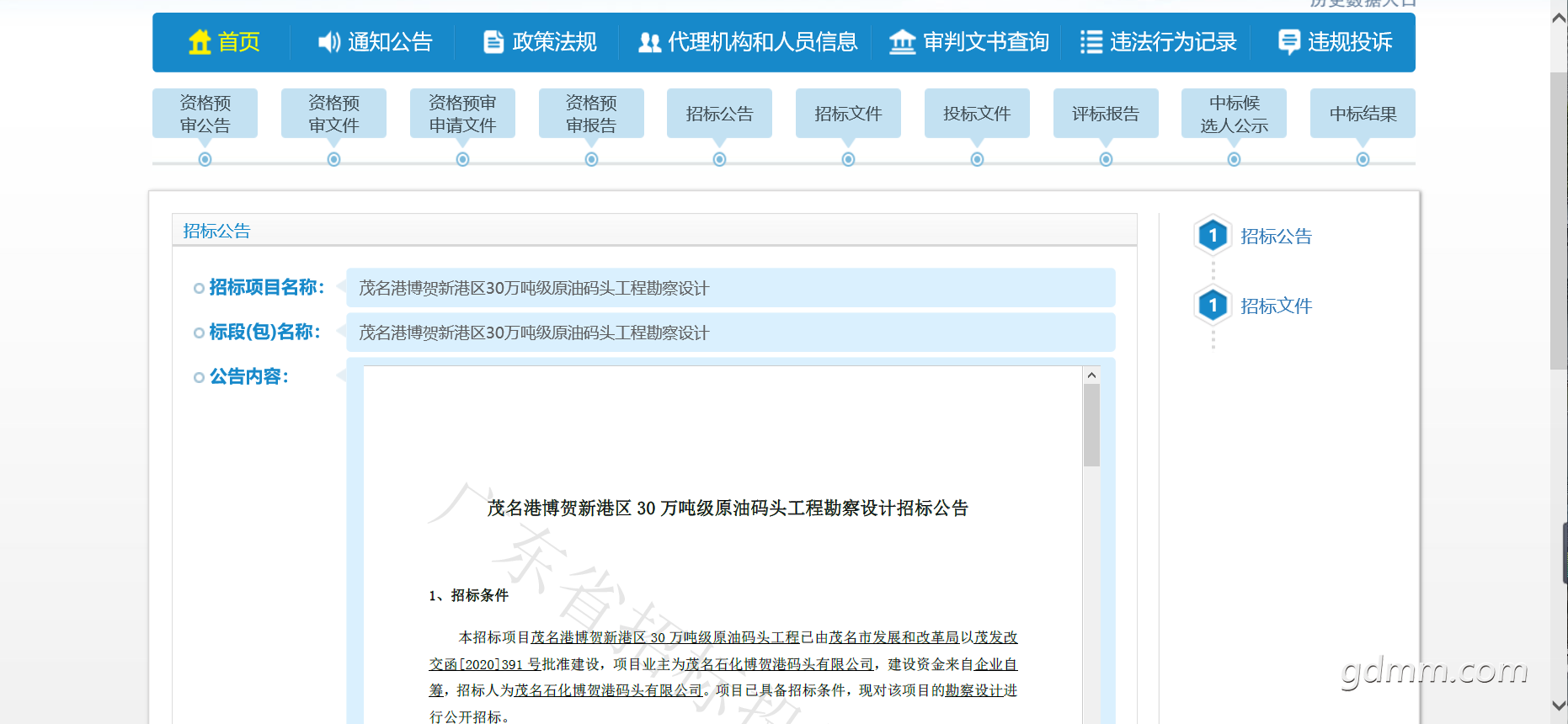Click timeline dot under 资格预审文件
1568x724 pixels.
[333, 159]
